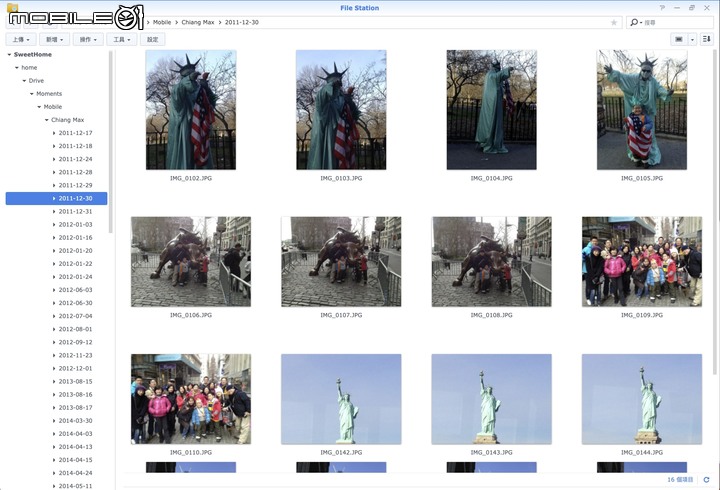
Task: Expand the 2011-12-31 folder arrow
Action: click(54, 212)
